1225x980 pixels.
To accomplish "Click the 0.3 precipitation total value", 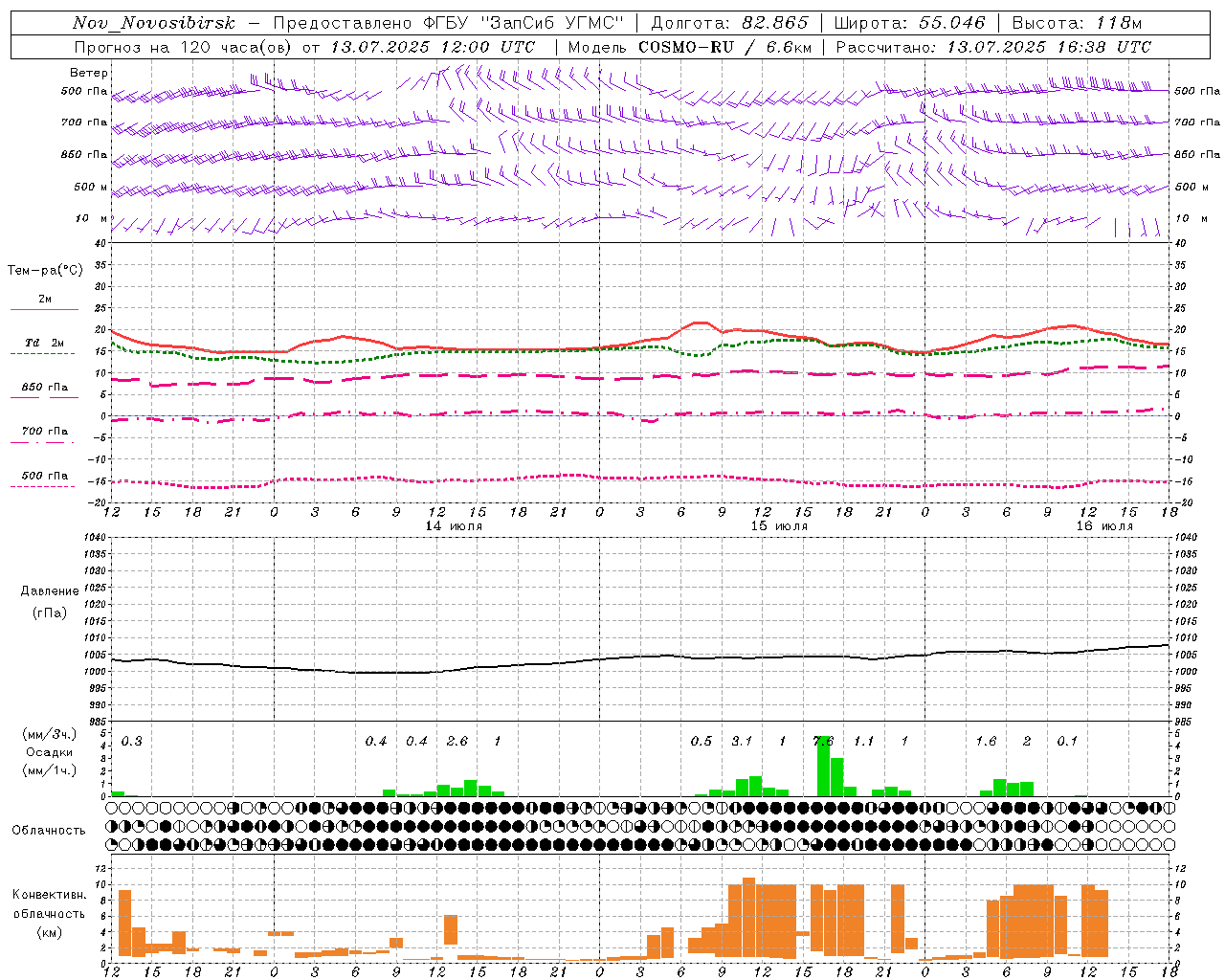I will click(x=131, y=742).
